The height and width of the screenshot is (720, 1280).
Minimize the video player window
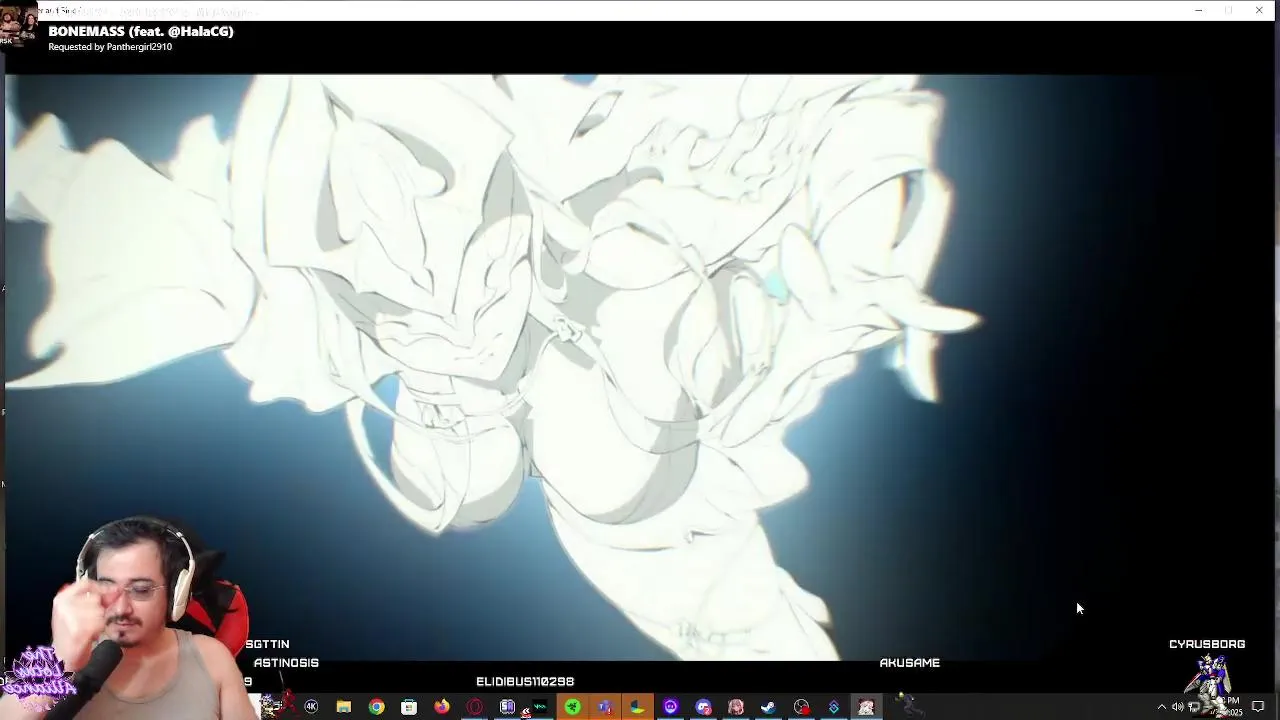click(x=1198, y=10)
